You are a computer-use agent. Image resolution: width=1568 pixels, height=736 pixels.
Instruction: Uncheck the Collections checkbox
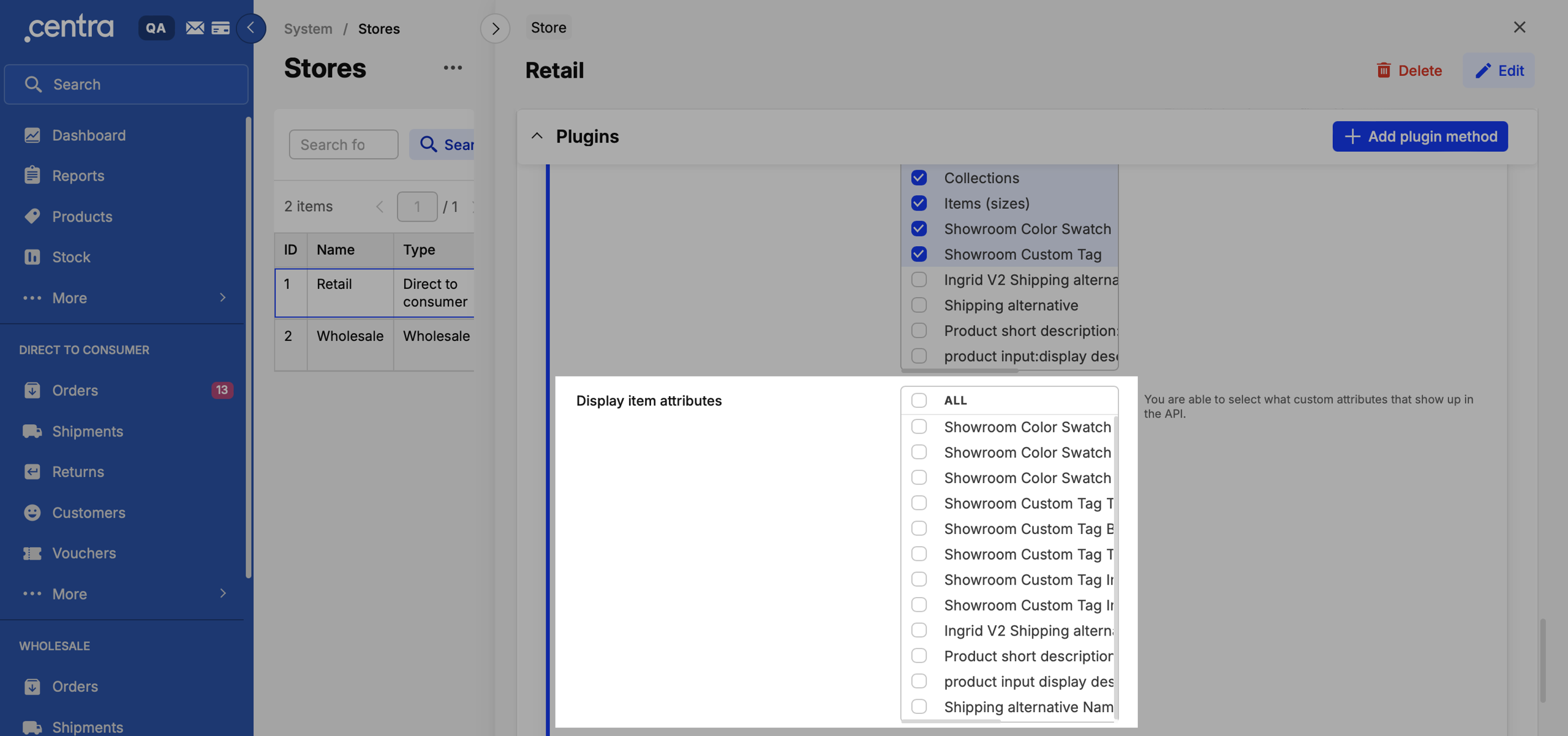pyautogui.click(x=919, y=178)
